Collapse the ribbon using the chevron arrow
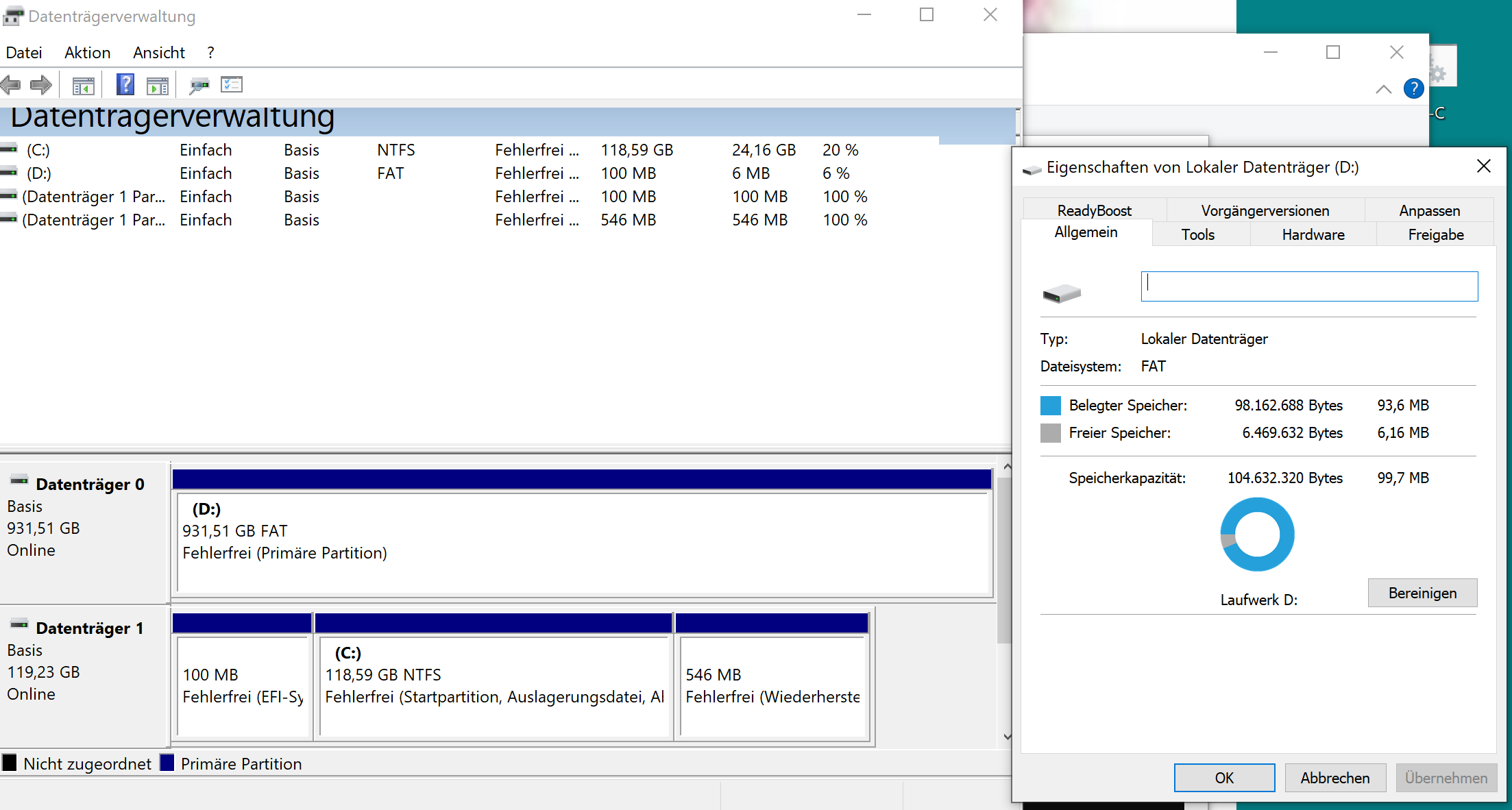1512x810 pixels. [1383, 89]
